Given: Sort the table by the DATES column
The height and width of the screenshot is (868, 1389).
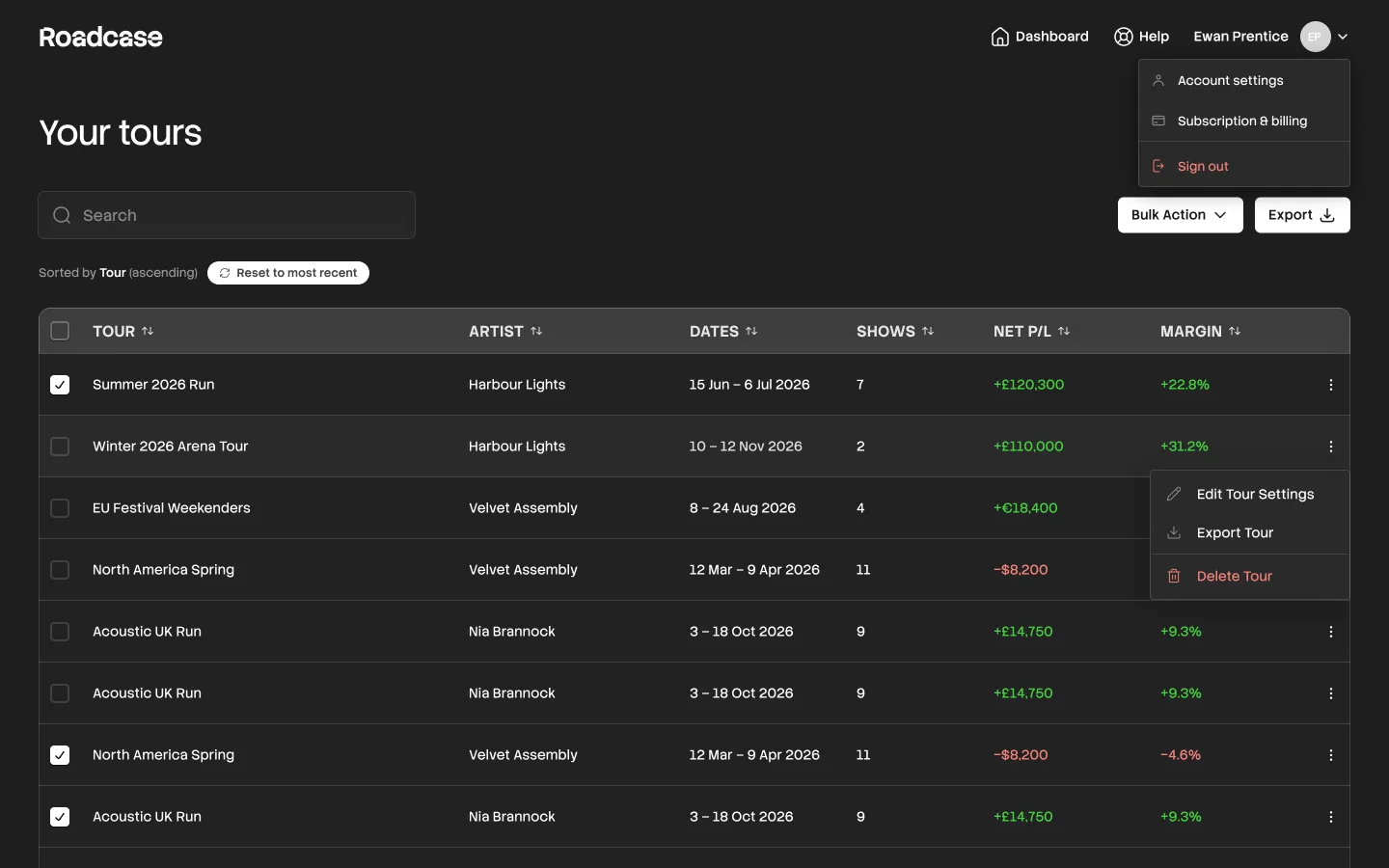Looking at the screenshot, I should coord(723,331).
